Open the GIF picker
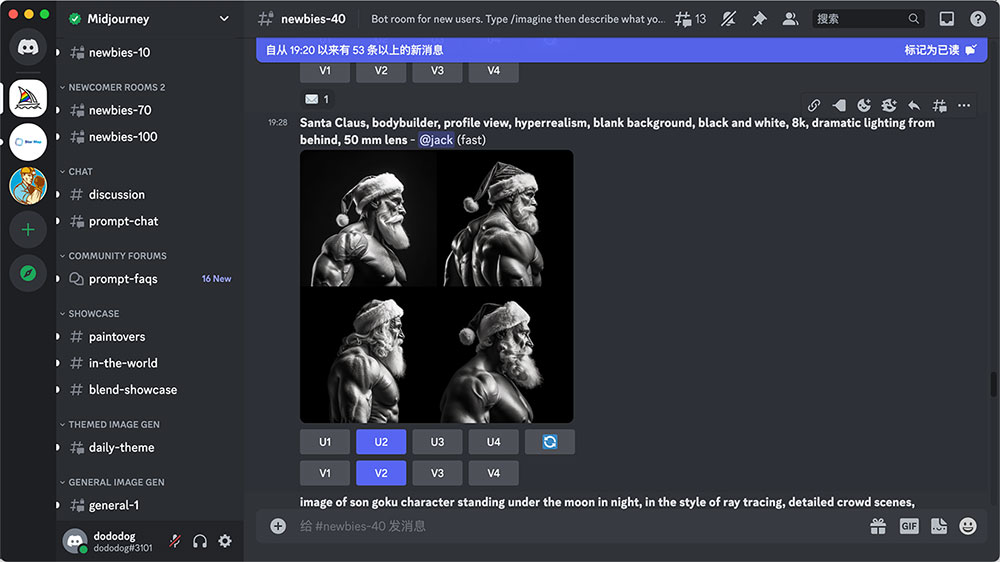1000x562 pixels. pyautogui.click(x=908, y=526)
